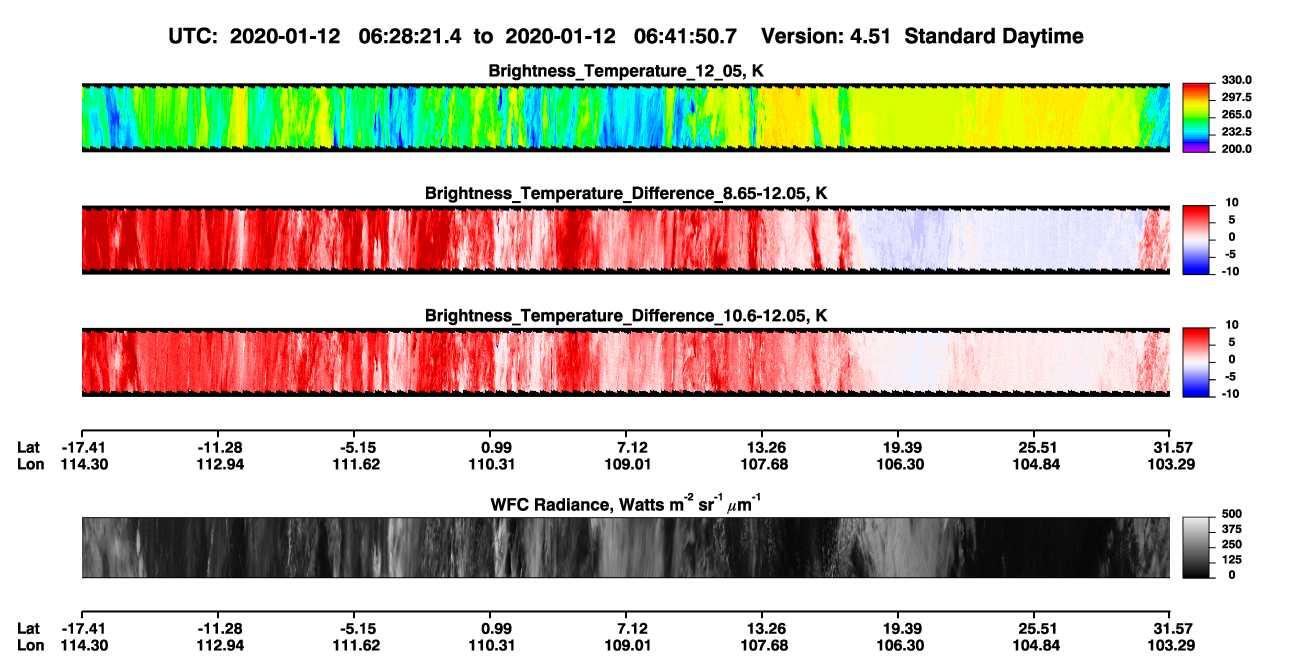Open the WFC Radiance grayscale image strip

pyautogui.click(x=625, y=547)
